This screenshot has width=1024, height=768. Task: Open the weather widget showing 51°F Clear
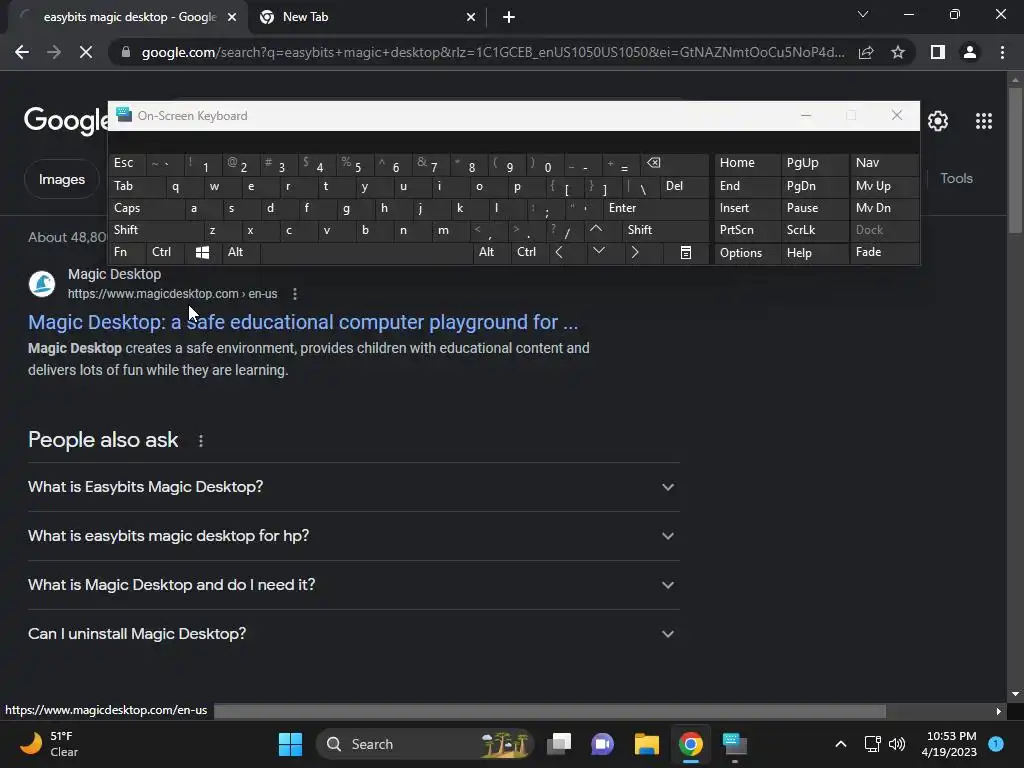pyautogui.click(x=49, y=744)
